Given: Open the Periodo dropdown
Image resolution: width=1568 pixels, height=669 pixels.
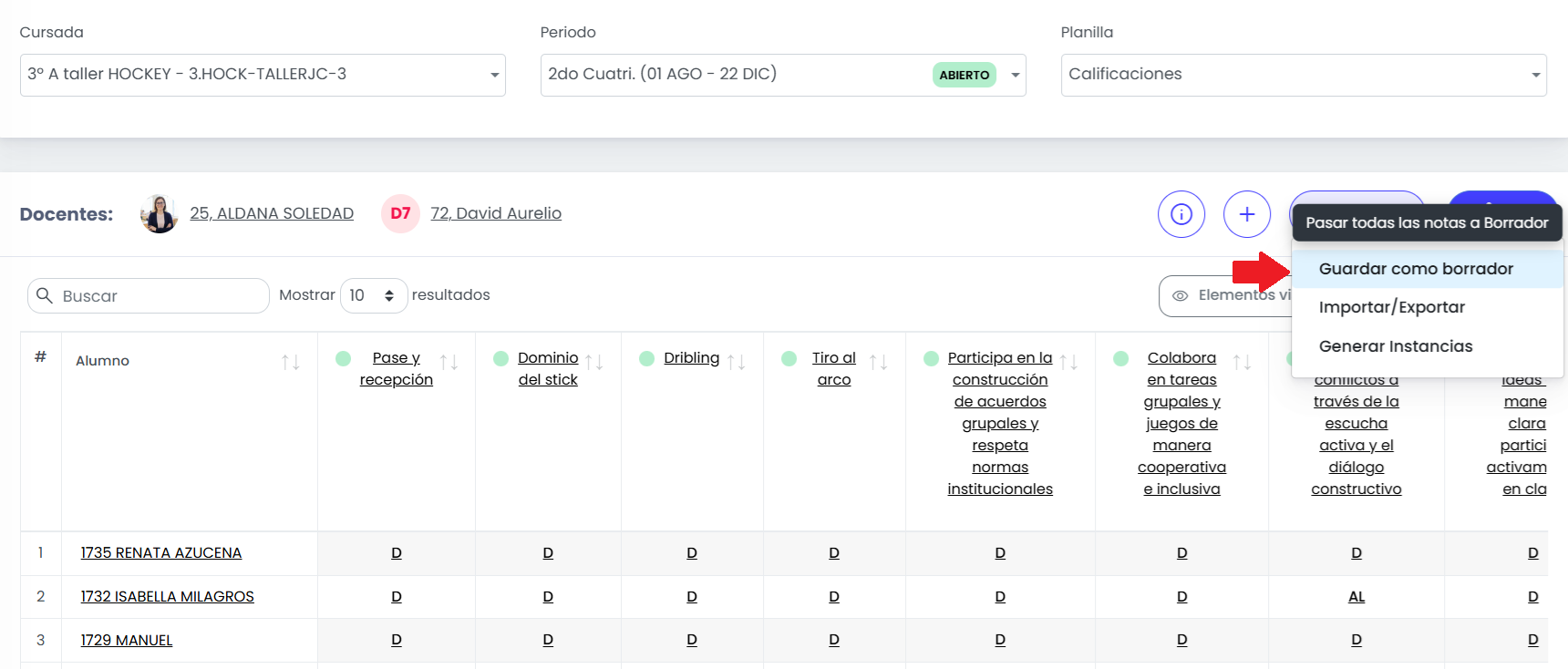Looking at the screenshot, I should [x=783, y=75].
